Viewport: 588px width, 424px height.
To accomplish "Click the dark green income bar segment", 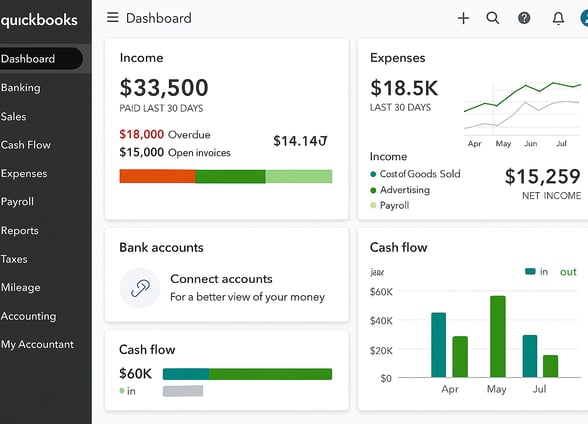I will (231, 176).
